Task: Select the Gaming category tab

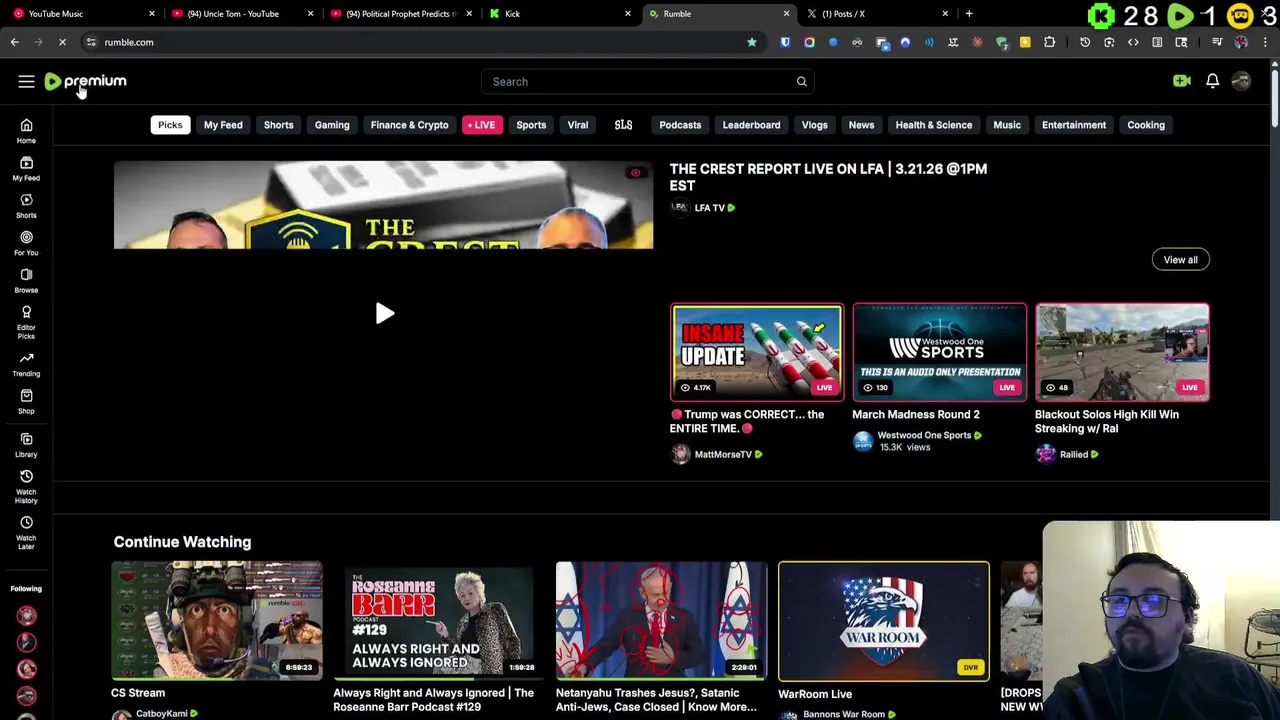Action: coord(332,125)
